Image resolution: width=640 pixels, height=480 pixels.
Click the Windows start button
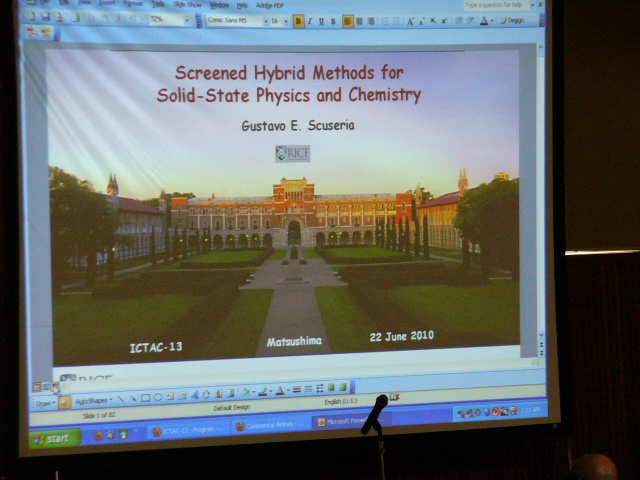[55, 439]
